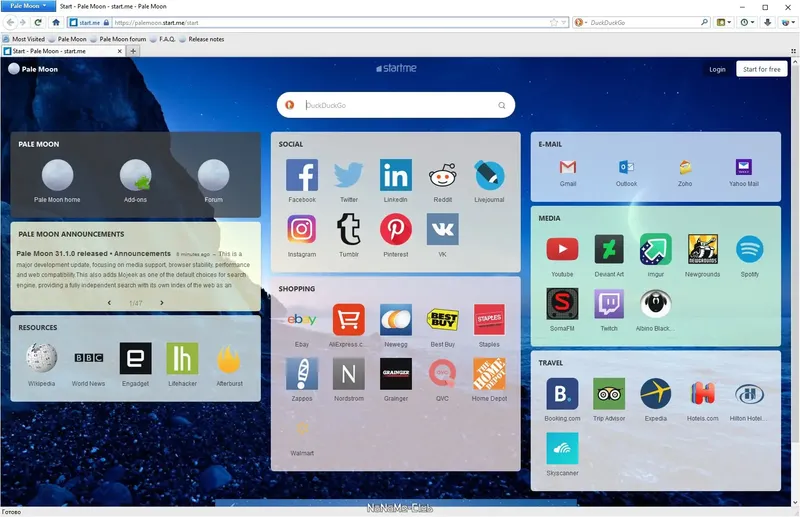Image resolution: width=800 pixels, height=517 pixels.
Task: Open the Outlook mail icon
Action: click(627, 167)
